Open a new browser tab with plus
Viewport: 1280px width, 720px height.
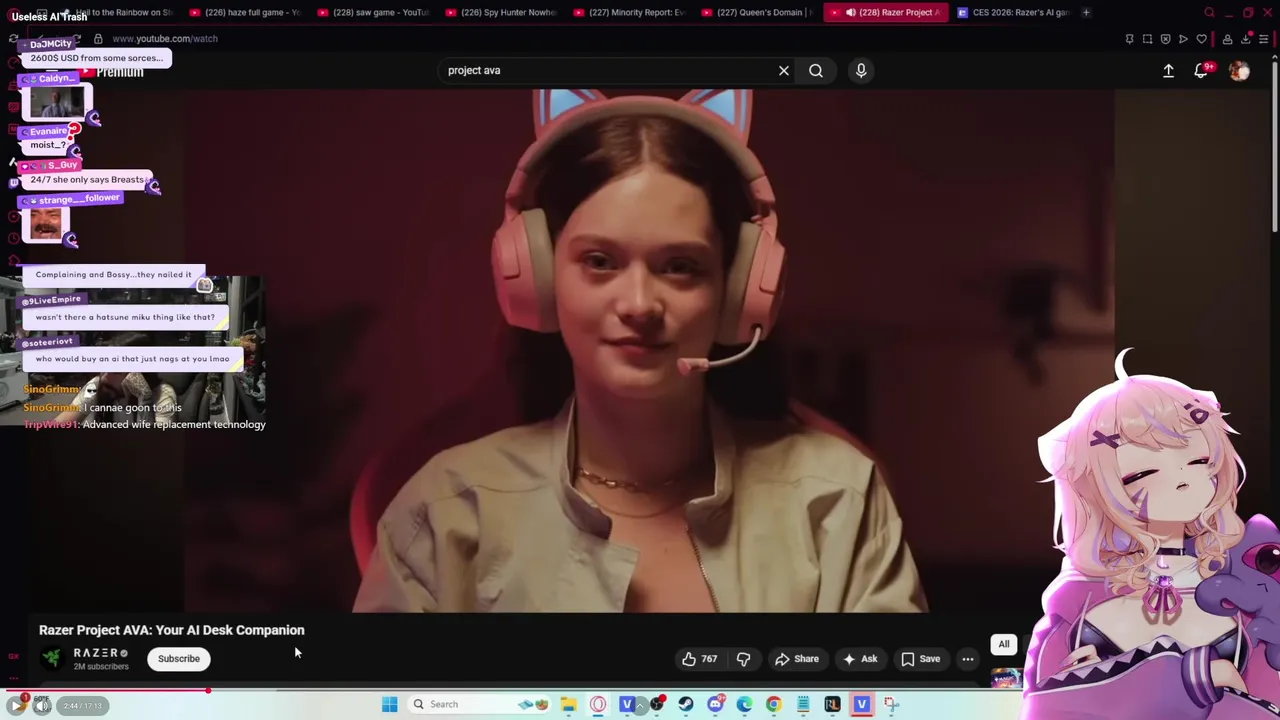[1086, 12]
